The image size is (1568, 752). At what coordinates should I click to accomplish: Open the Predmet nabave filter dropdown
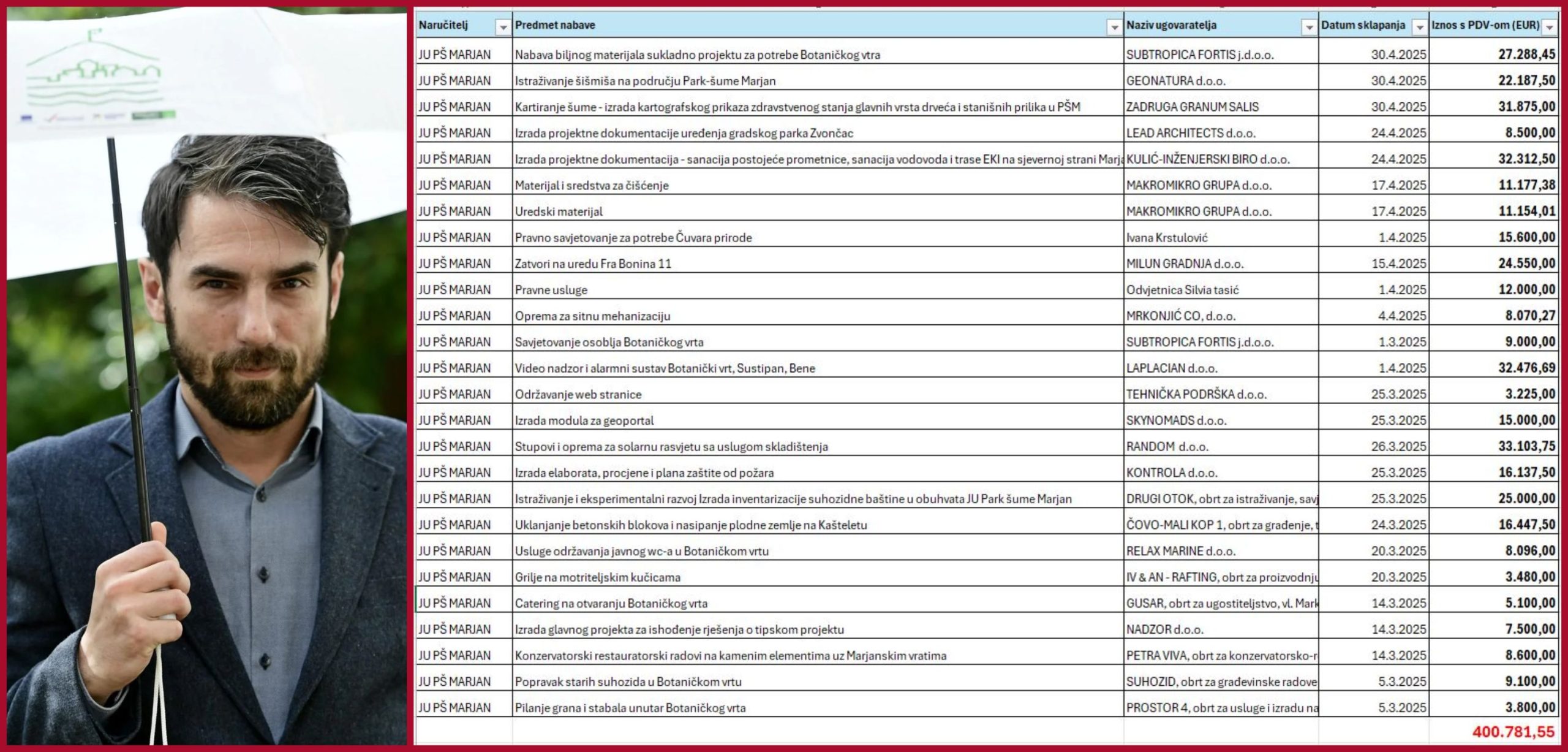(1114, 28)
